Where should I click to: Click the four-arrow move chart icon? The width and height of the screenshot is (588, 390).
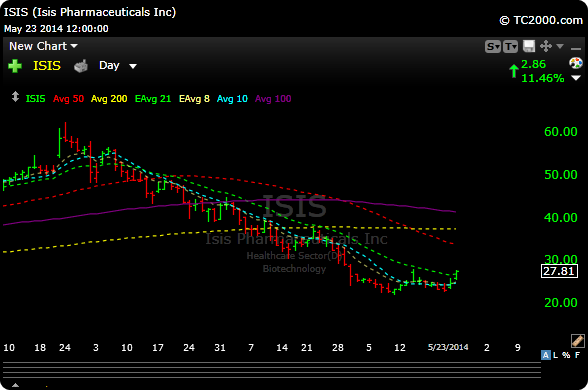(x=546, y=46)
